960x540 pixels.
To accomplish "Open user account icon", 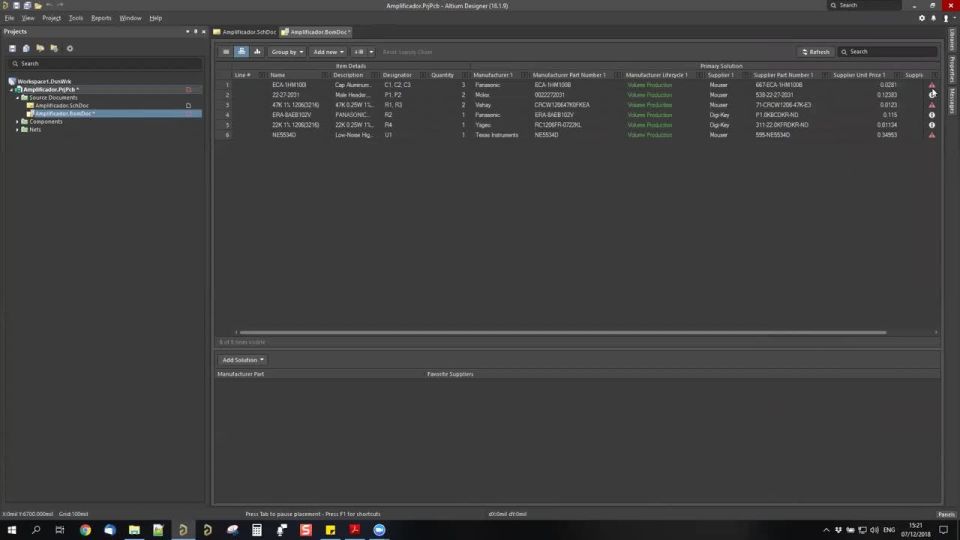I will coord(946,18).
